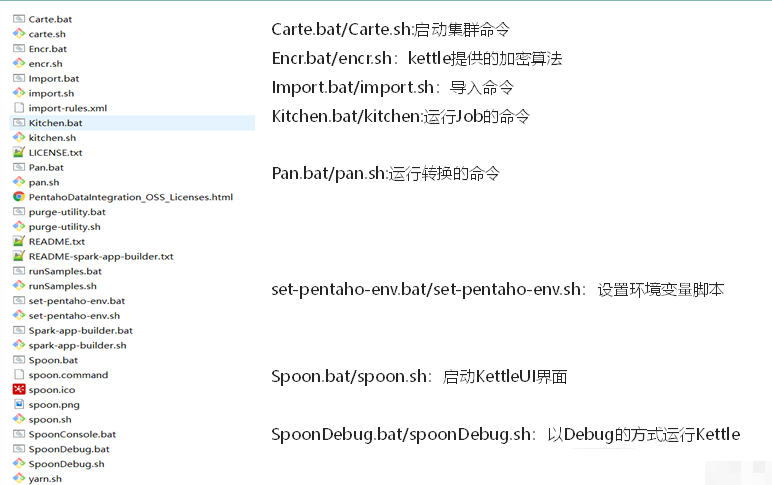Click the Pan.bat/pan.sh description line
Image resolution: width=772 pixels, height=485 pixels.
(x=386, y=173)
